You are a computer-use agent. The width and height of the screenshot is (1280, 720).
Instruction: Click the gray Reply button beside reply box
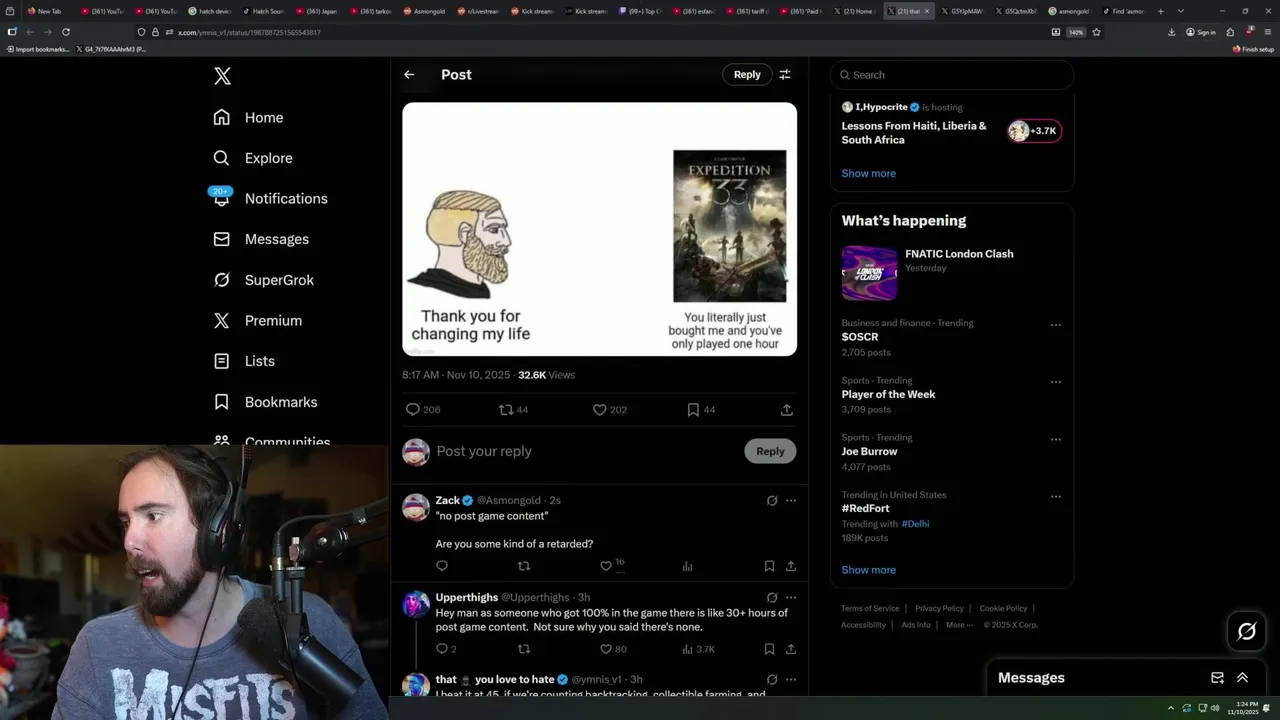pyautogui.click(x=770, y=451)
